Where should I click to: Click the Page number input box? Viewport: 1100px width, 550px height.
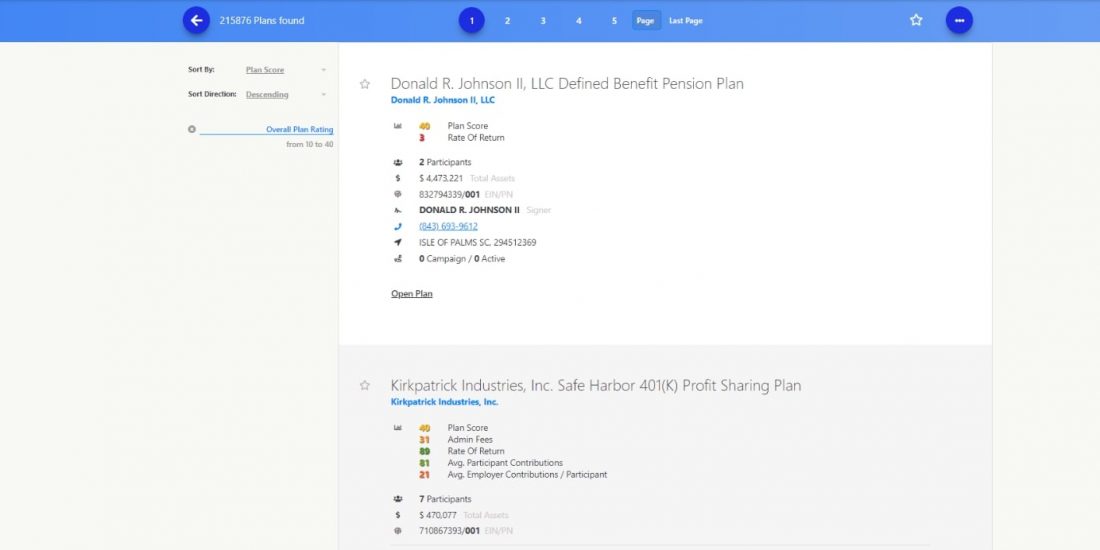coord(646,20)
